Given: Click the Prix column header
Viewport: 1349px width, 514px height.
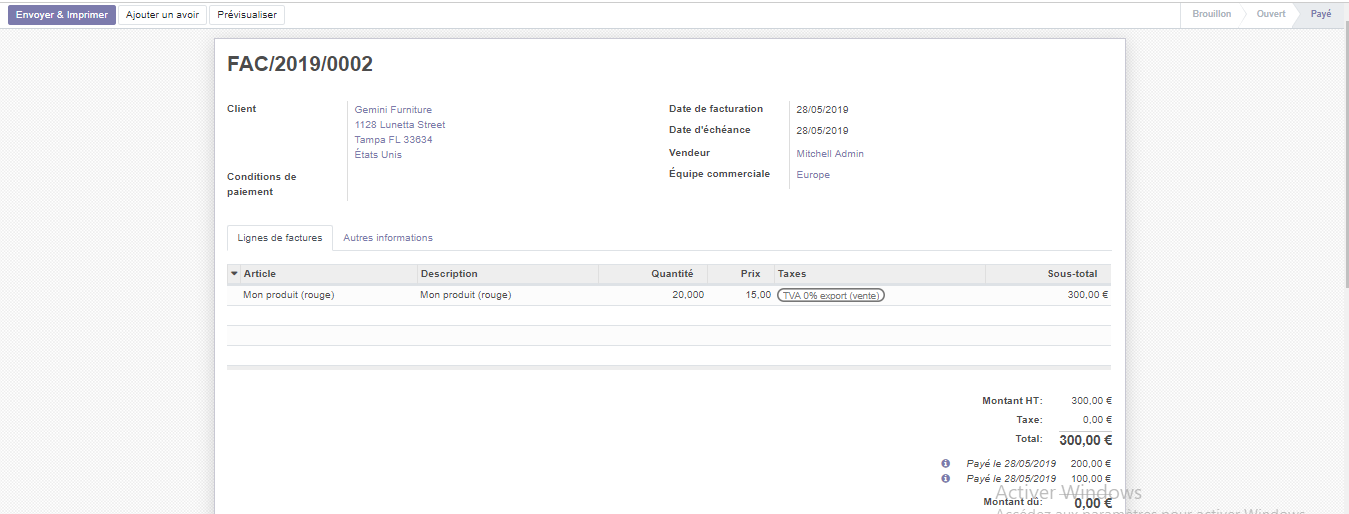Looking at the screenshot, I should 750,274.
